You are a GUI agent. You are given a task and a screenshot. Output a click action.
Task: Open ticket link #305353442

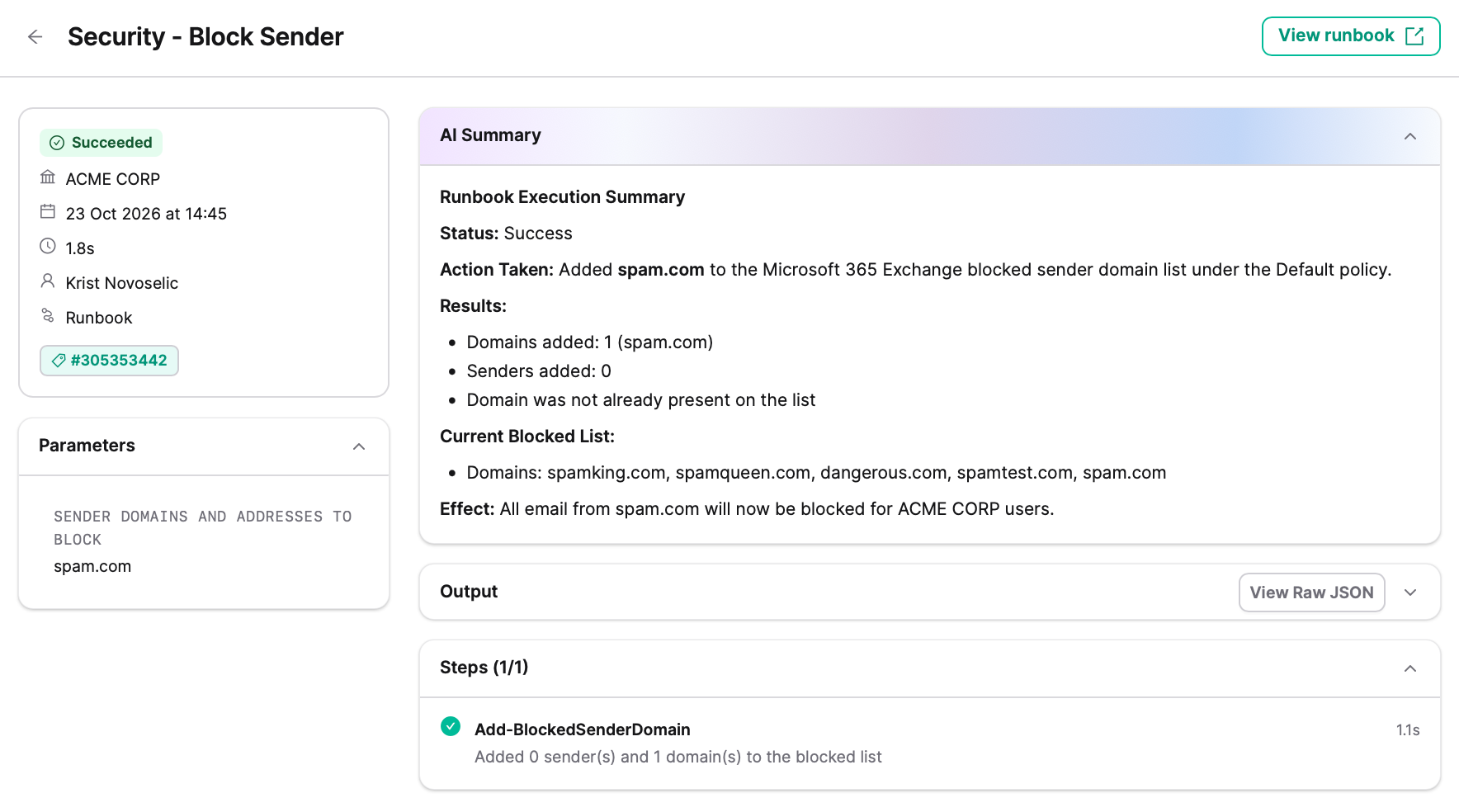tap(109, 361)
